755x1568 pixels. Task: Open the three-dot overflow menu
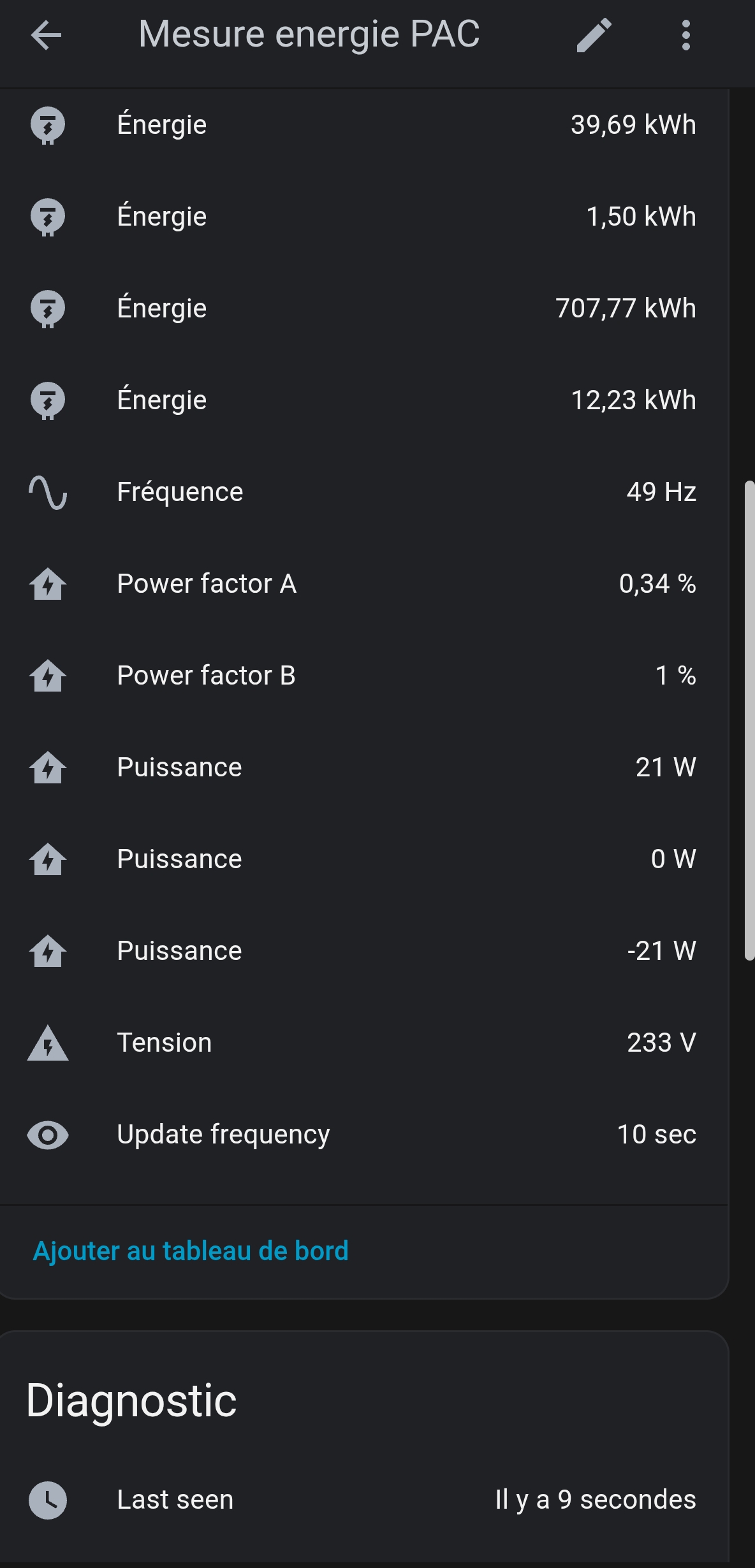(x=685, y=35)
